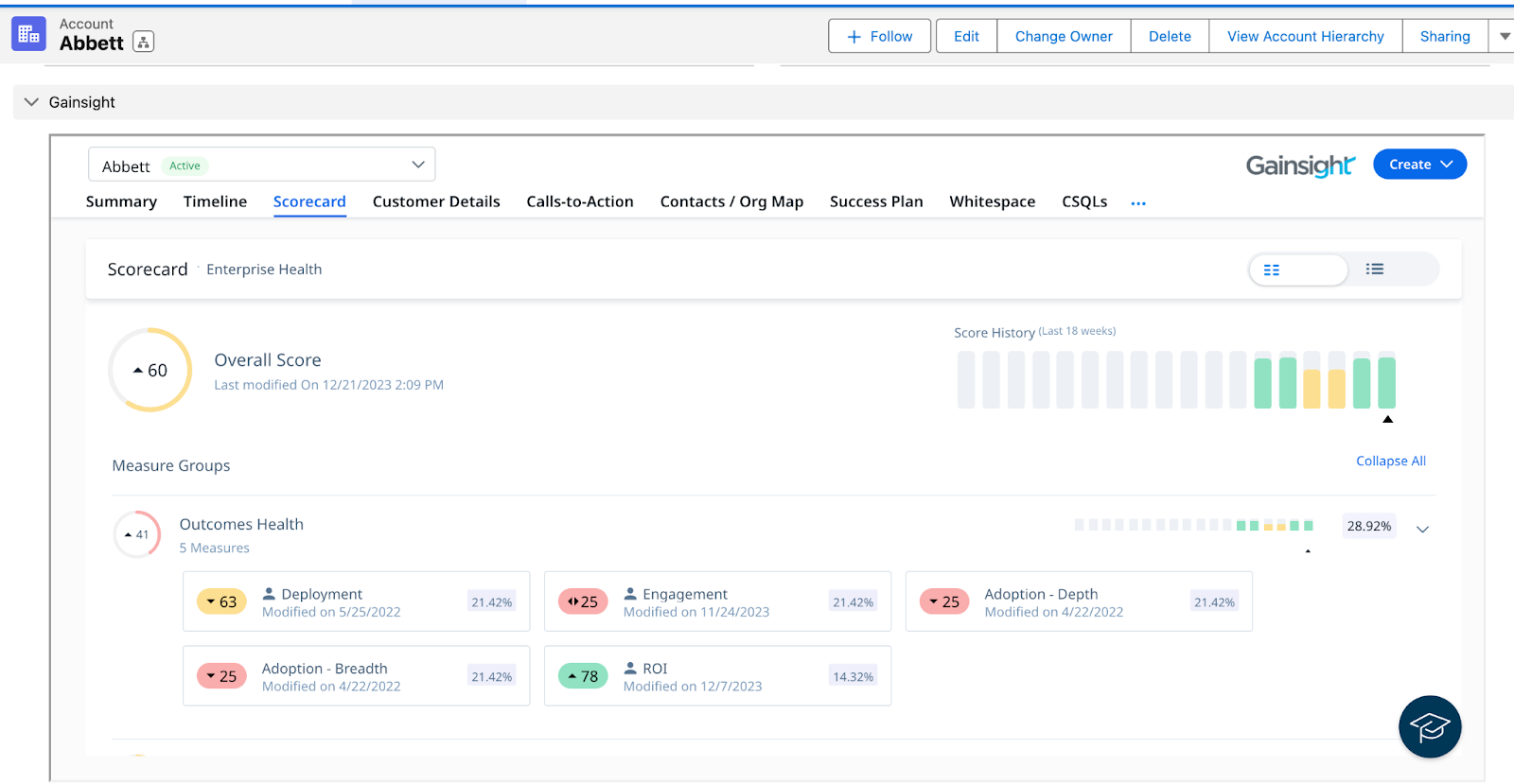1514x784 pixels.
Task: Click the first yellow Score History bar
Action: [1312, 389]
